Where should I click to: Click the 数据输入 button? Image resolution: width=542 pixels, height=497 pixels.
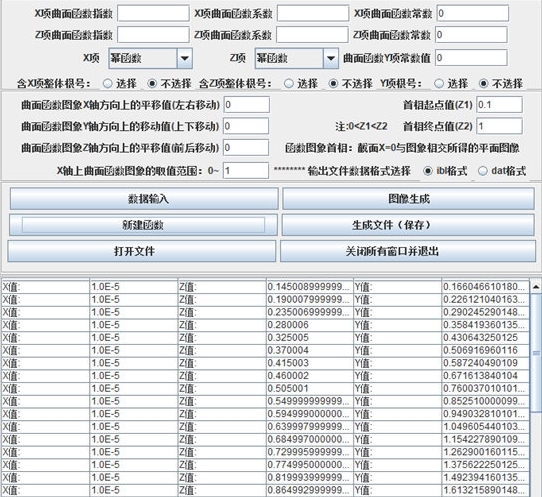pyautogui.click(x=144, y=199)
